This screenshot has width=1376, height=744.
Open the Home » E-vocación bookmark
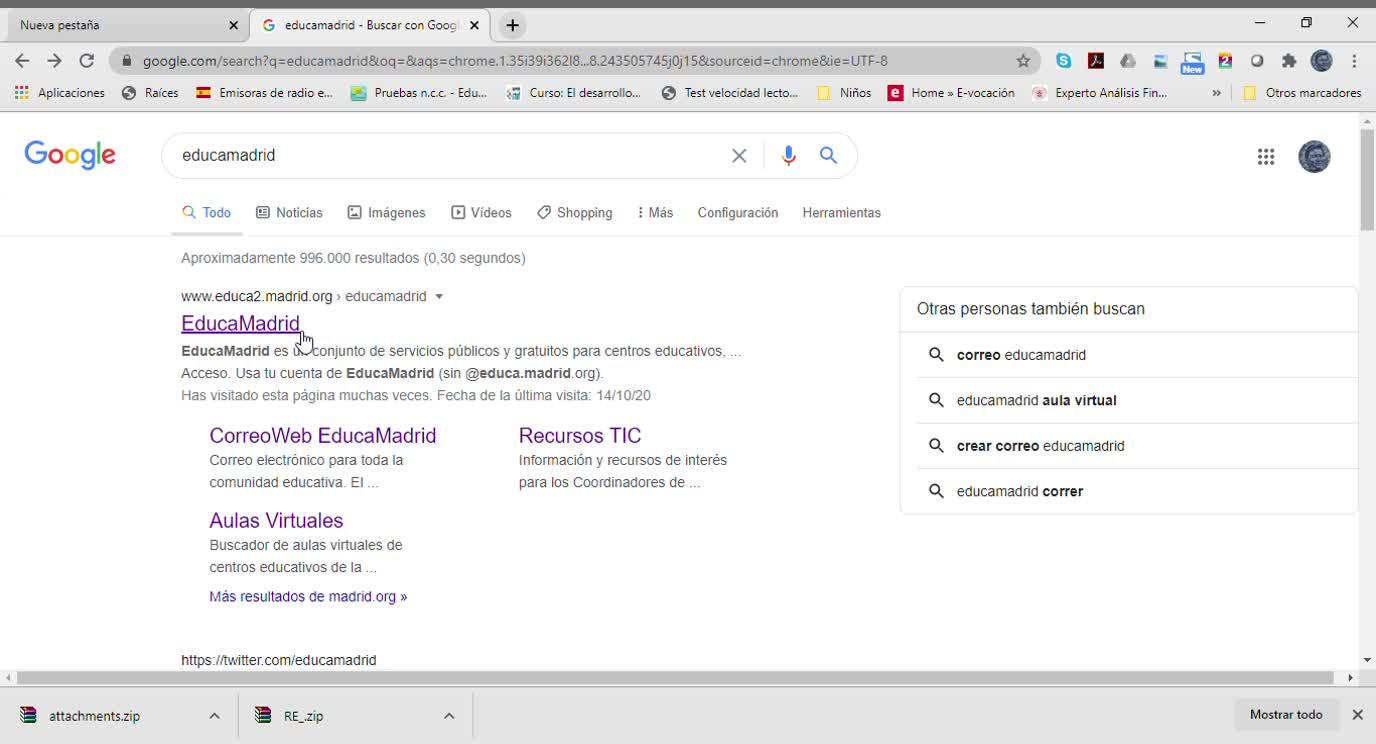pos(952,93)
